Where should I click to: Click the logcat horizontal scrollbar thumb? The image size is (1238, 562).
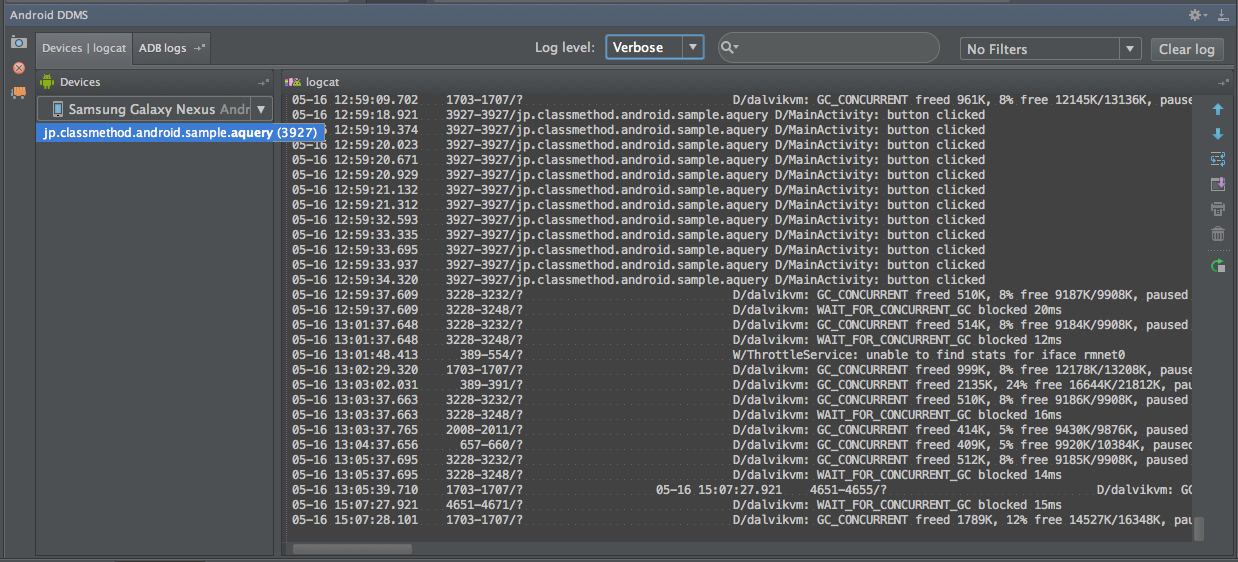(x=352, y=548)
